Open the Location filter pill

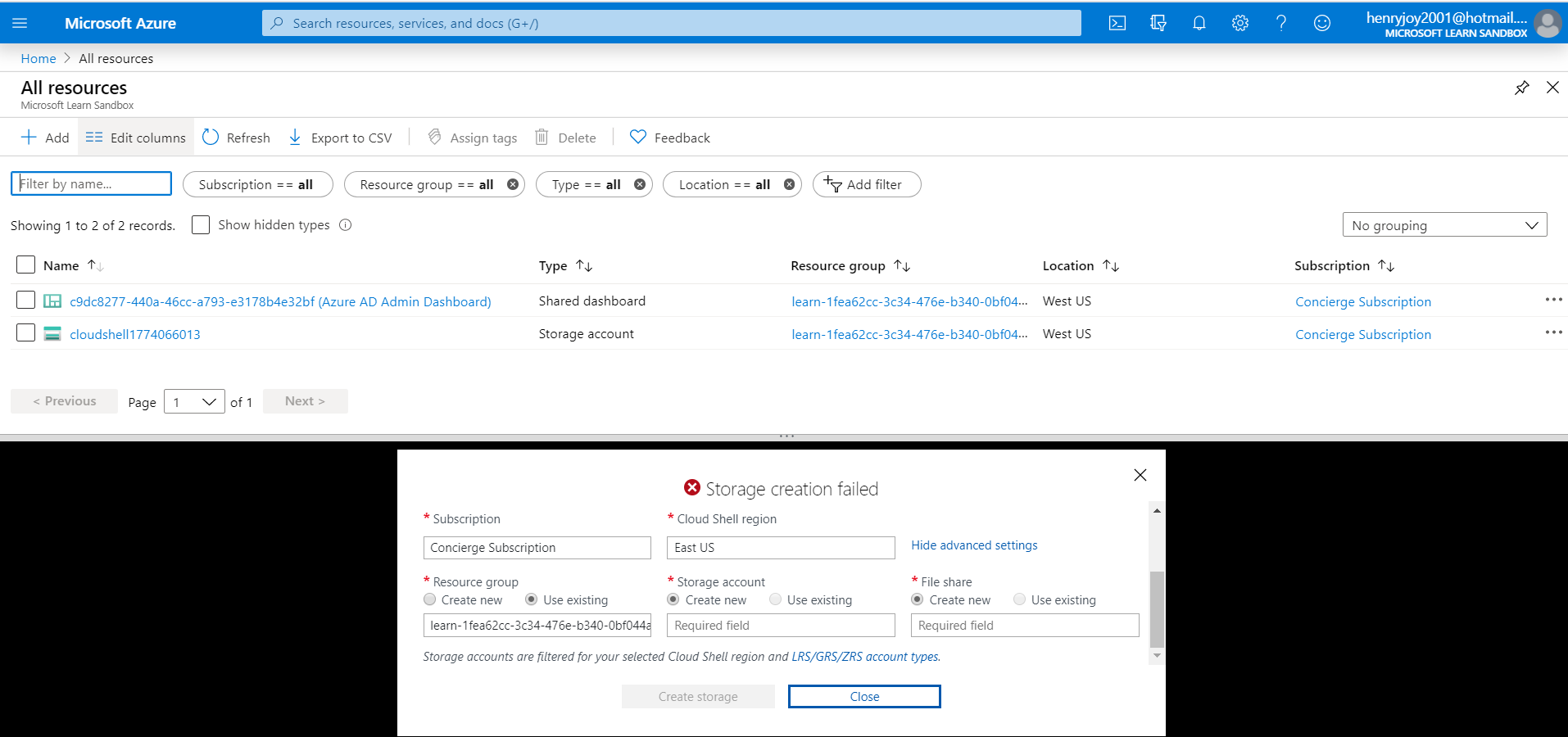click(724, 184)
